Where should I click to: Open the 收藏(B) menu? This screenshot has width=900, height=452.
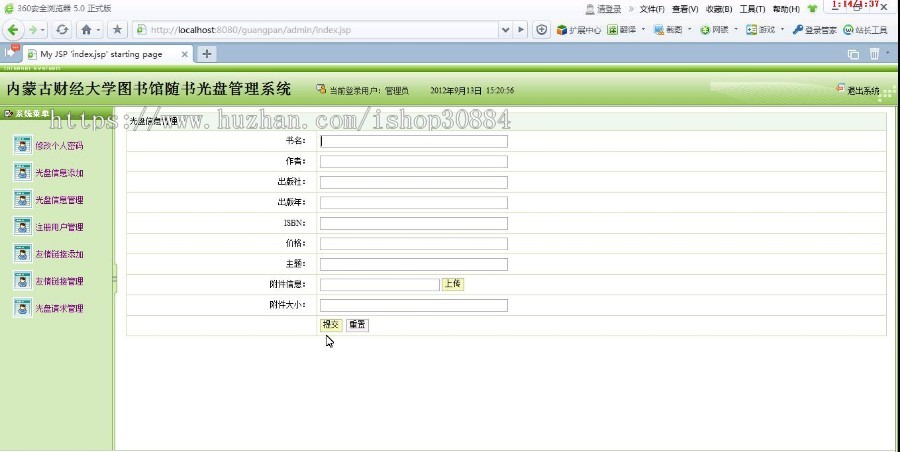(x=719, y=9)
